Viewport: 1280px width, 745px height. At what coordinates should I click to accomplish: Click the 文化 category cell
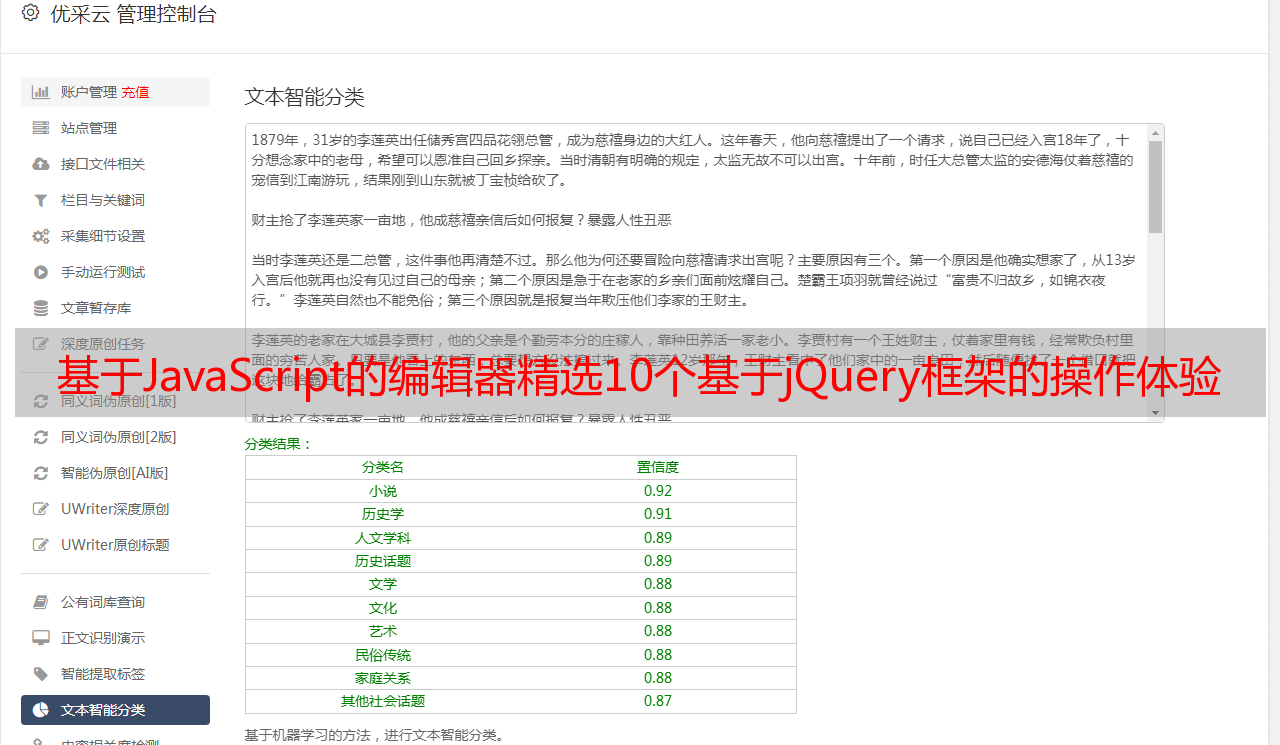383,608
